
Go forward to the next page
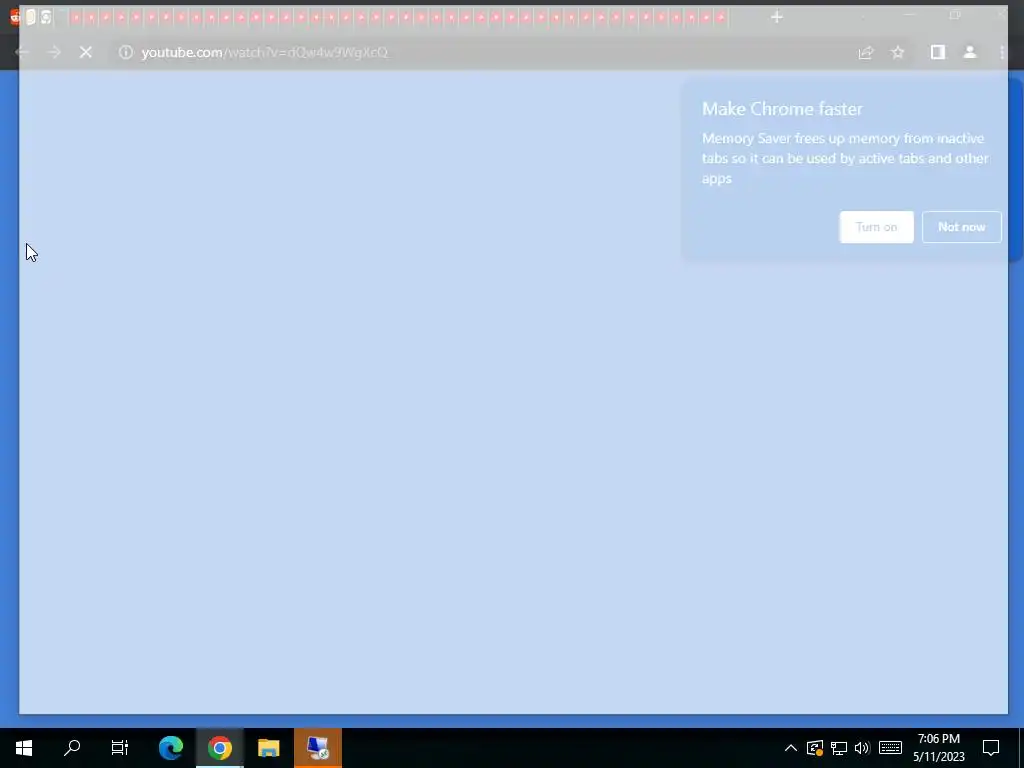(54, 52)
